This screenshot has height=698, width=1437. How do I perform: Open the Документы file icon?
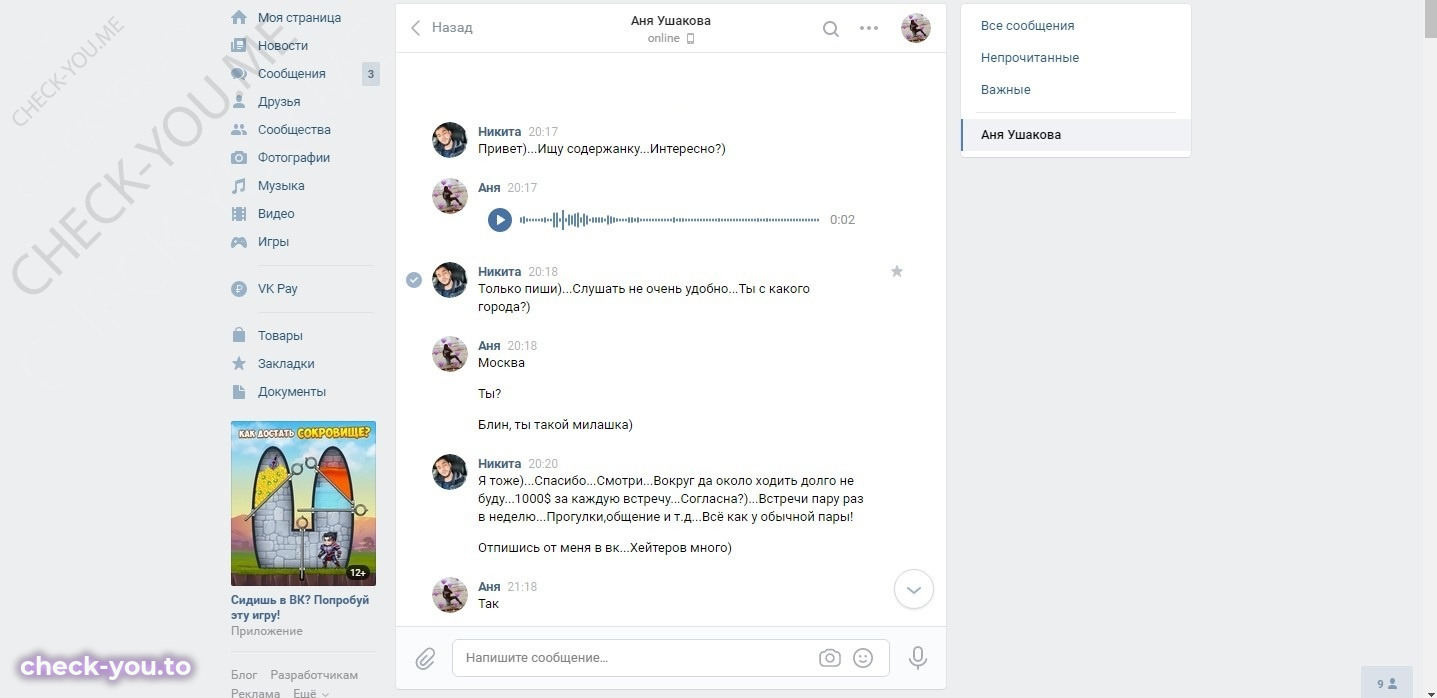coord(239,391)
